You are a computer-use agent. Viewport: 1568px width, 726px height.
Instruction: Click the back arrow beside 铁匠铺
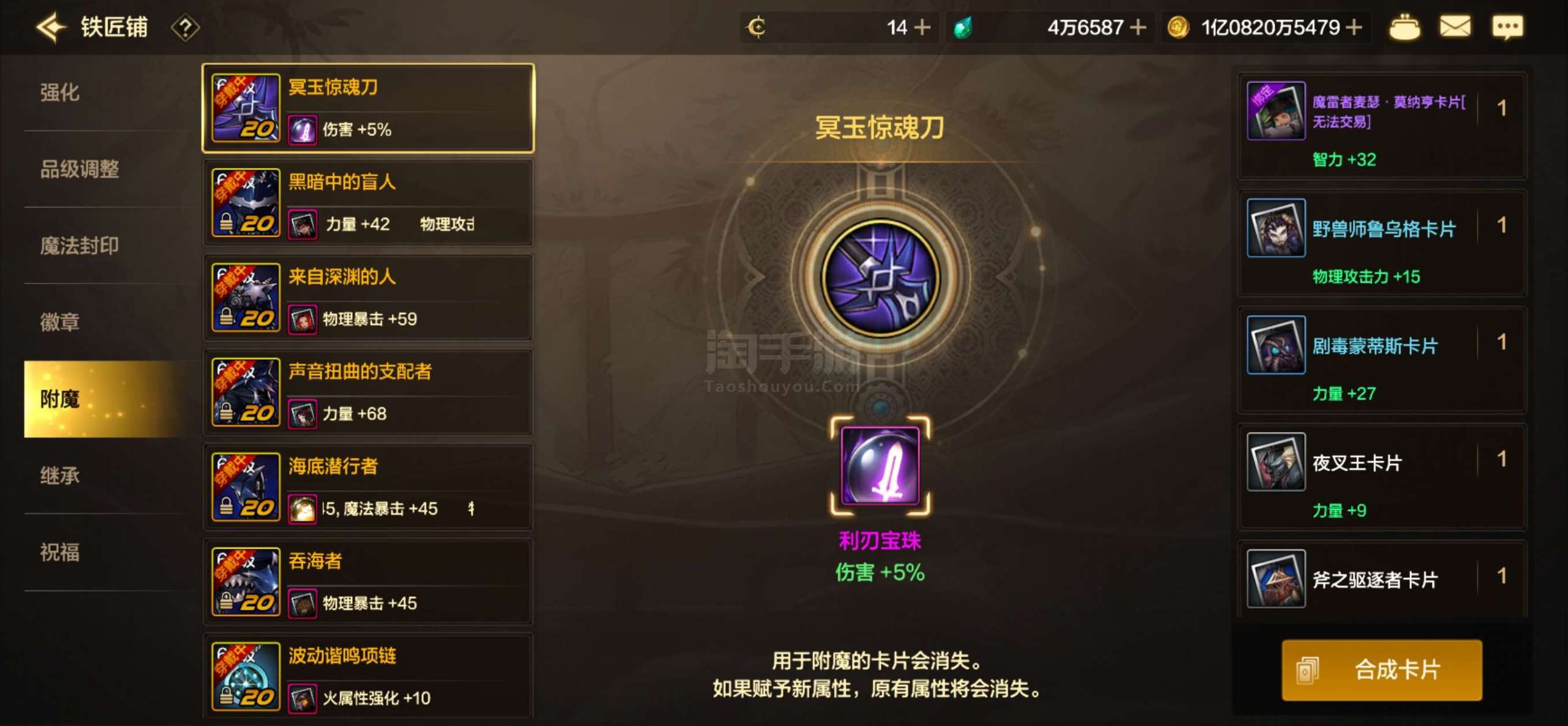pos(50,28)
